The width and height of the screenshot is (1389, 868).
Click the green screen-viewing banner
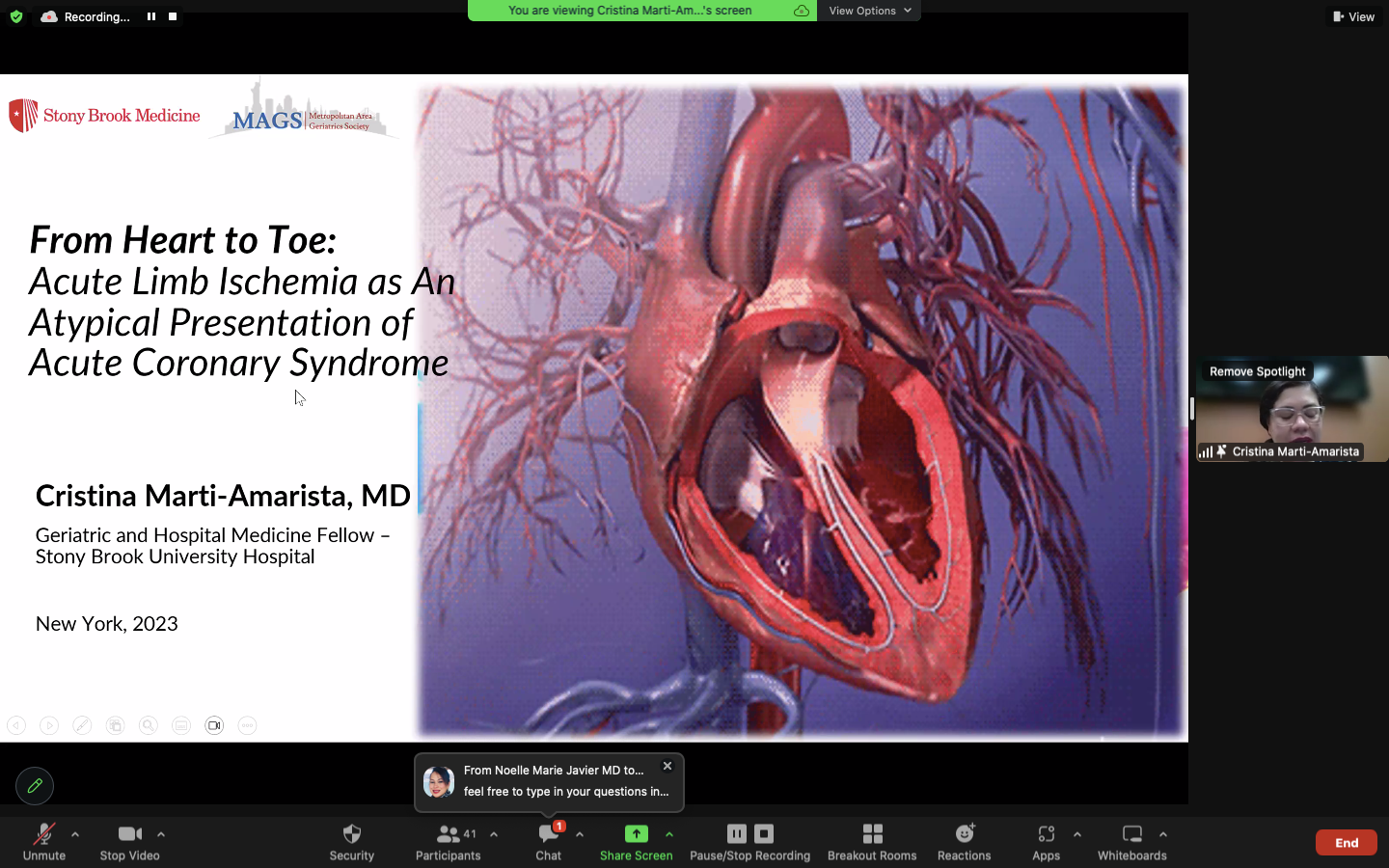[x=642, y=11]
